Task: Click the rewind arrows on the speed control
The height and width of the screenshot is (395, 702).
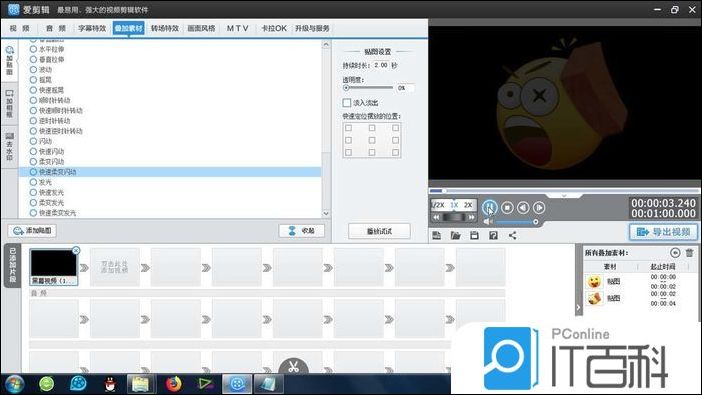Action: click(436, 217)
